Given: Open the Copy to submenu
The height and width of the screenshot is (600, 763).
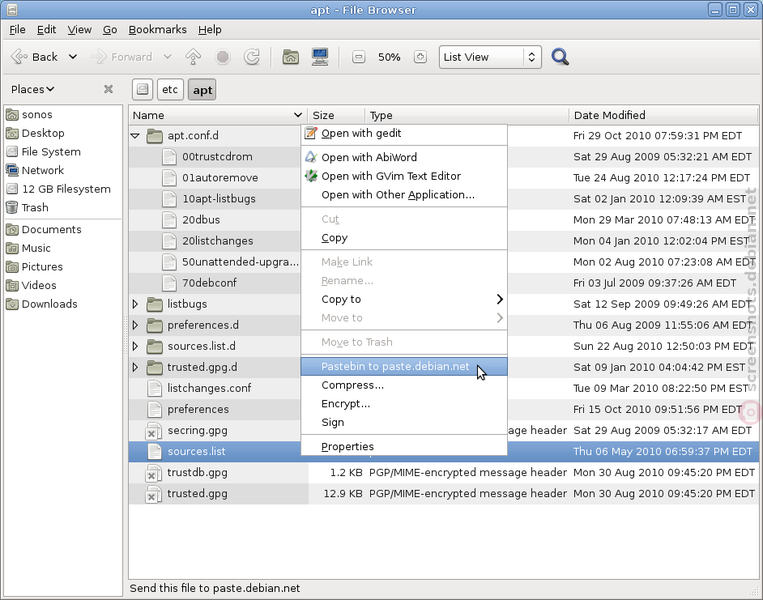Looking at the screenshot, I should [x=404, y=299].
